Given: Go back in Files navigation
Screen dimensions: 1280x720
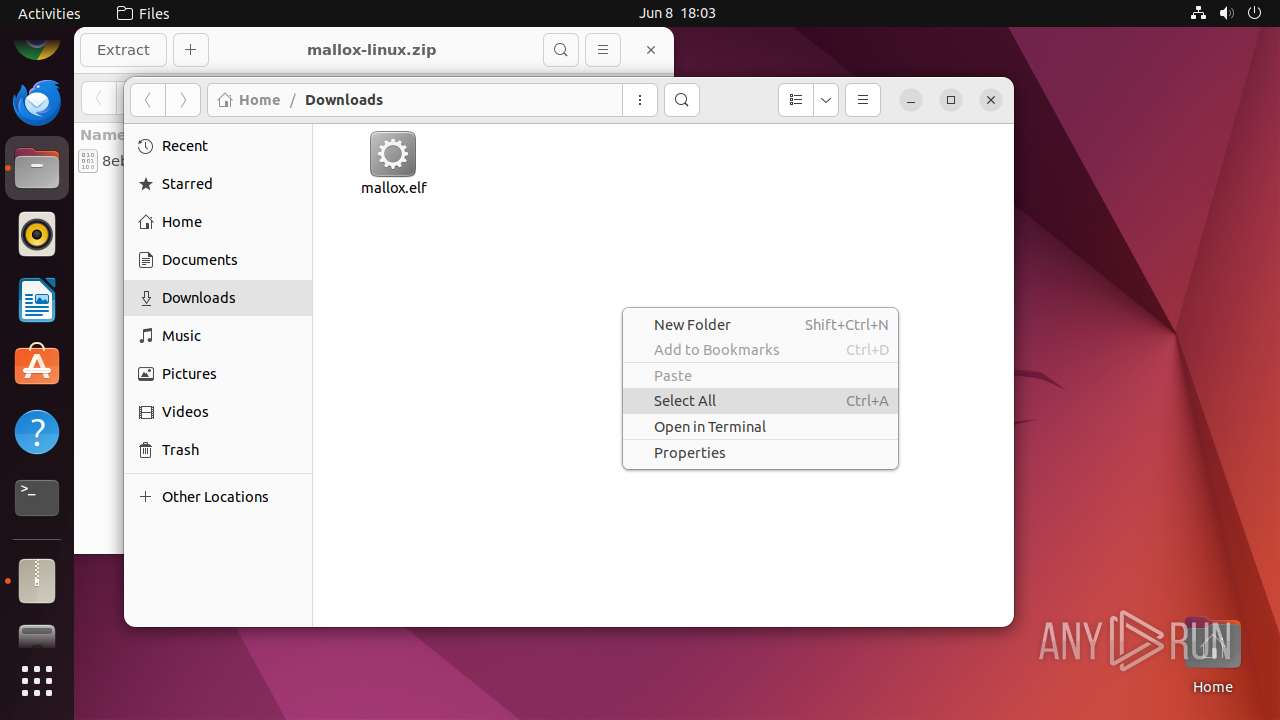Looking at the screenshot, I should pyautogui.click(x=148, y=100).
